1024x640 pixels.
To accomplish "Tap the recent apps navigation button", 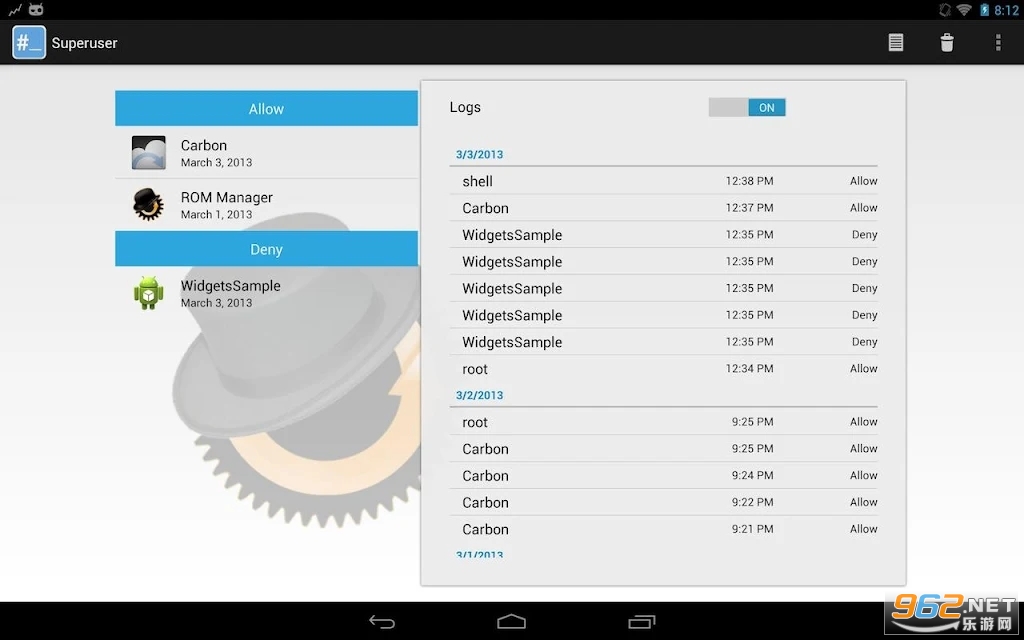I will point(641,622).
